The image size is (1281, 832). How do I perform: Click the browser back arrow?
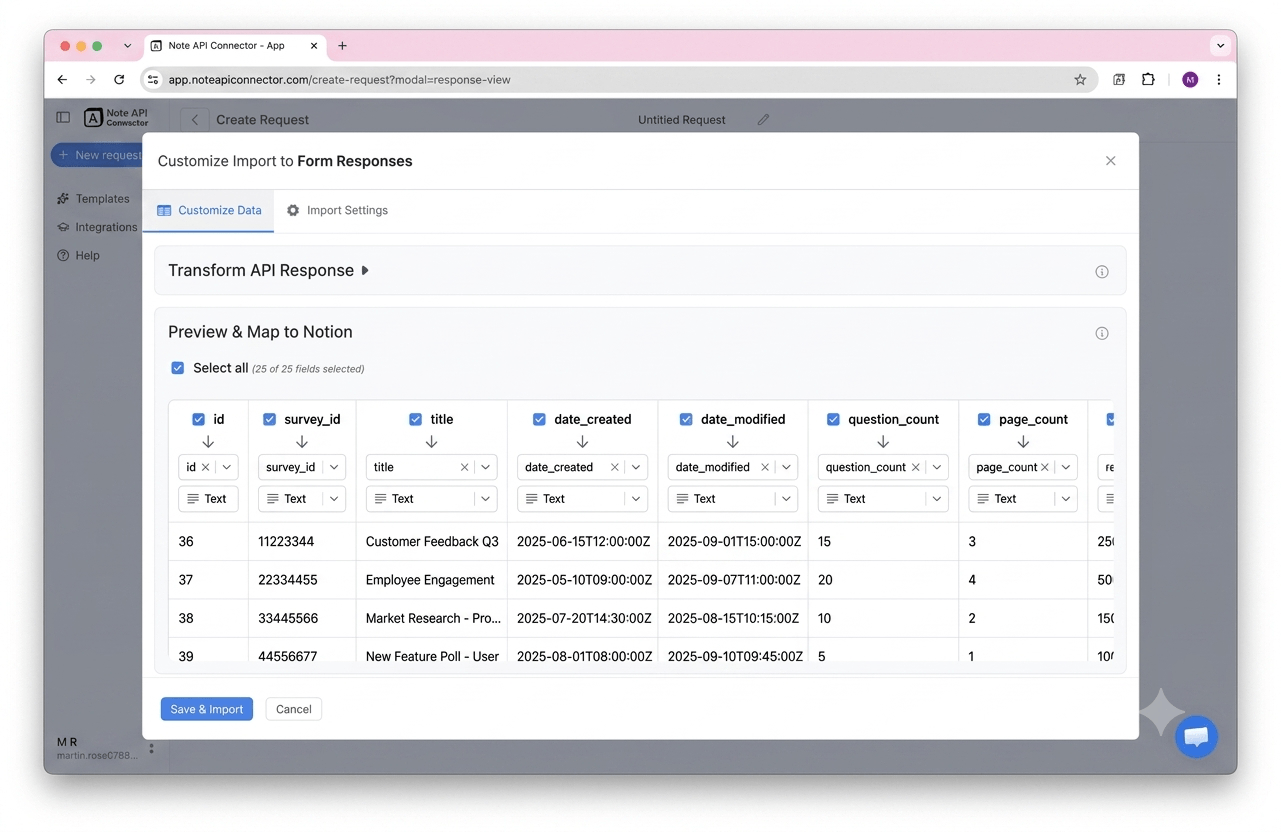pyautogui.click(x=62, y=80)
